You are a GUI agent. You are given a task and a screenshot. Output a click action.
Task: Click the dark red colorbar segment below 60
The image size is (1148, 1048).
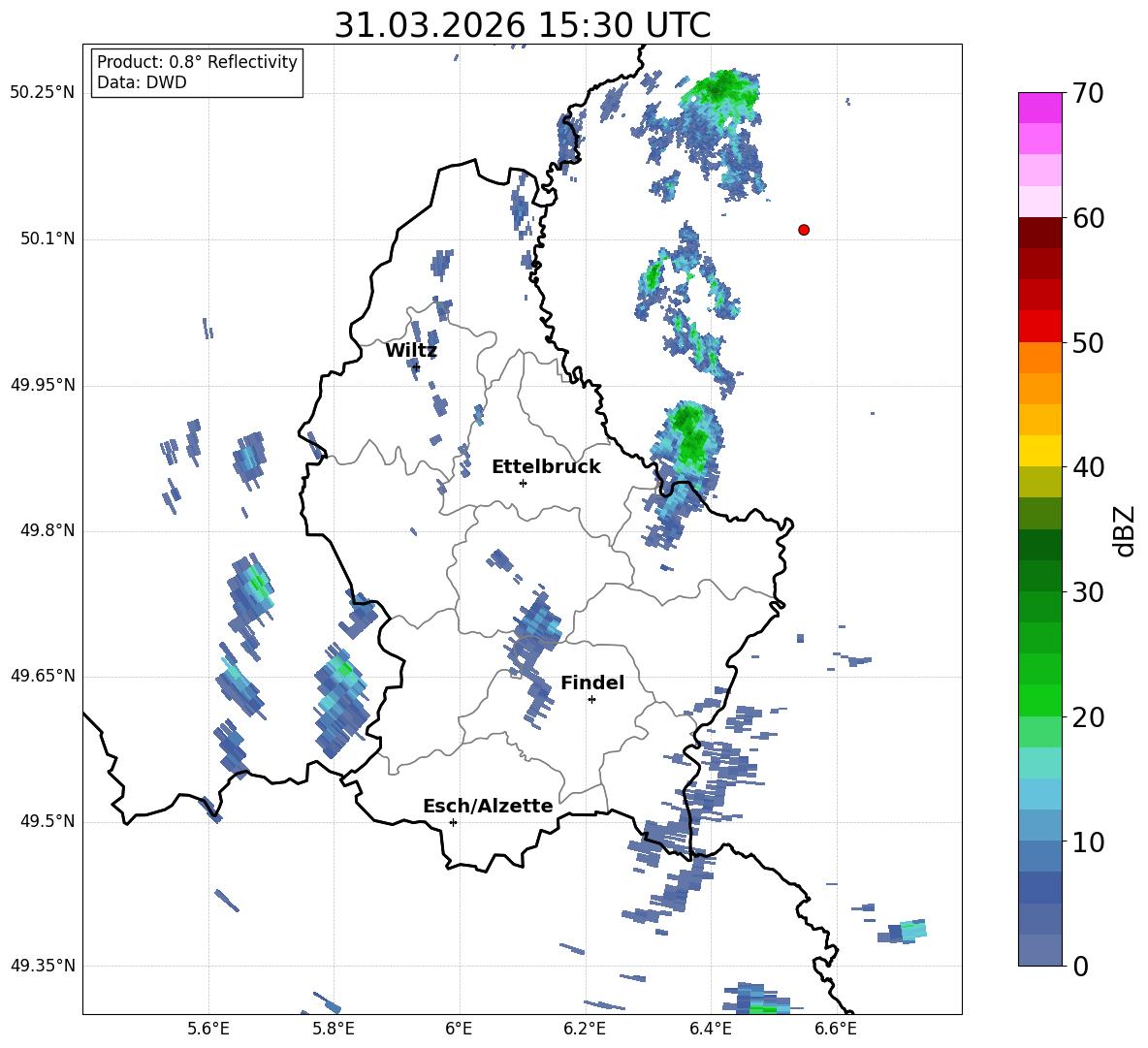pos(1039,233)
